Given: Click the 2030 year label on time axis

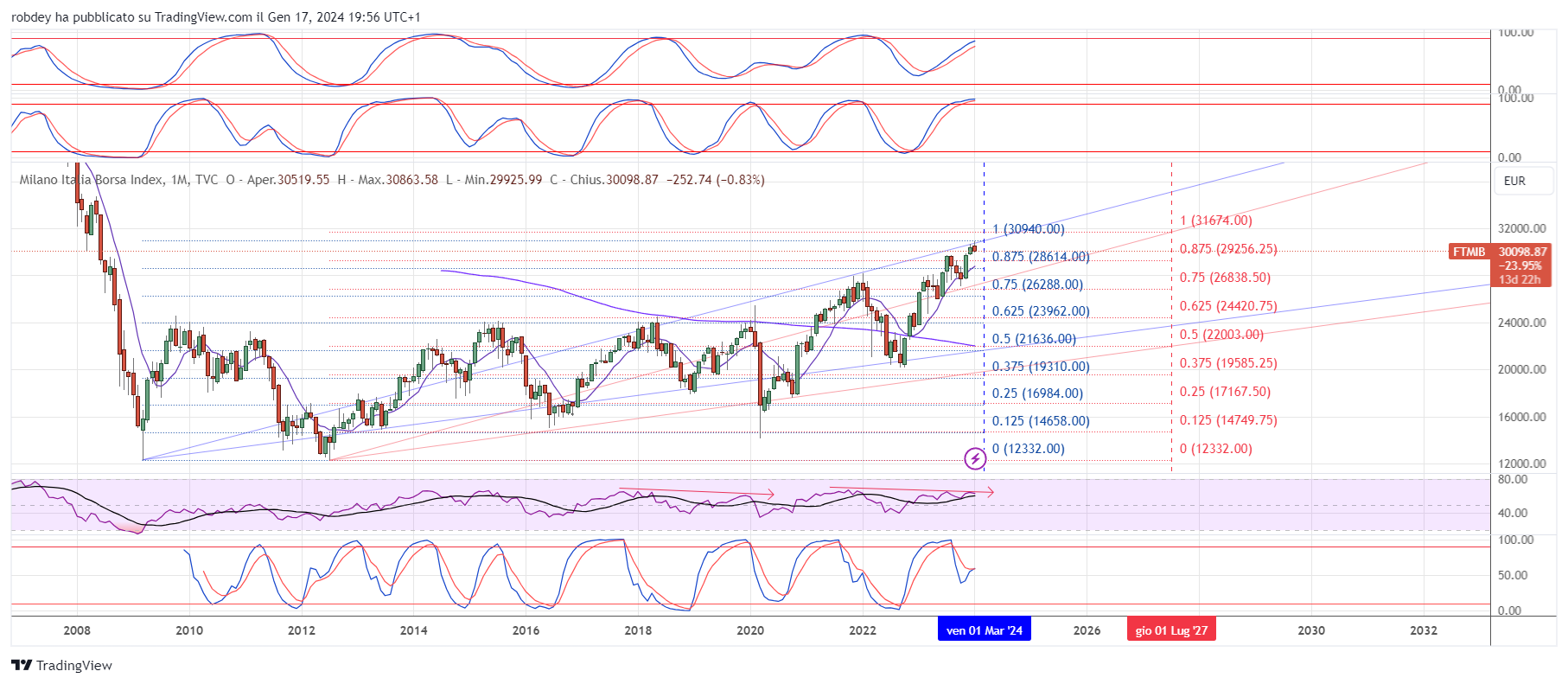Looking at the screenshot, I should pos(1311,630).
